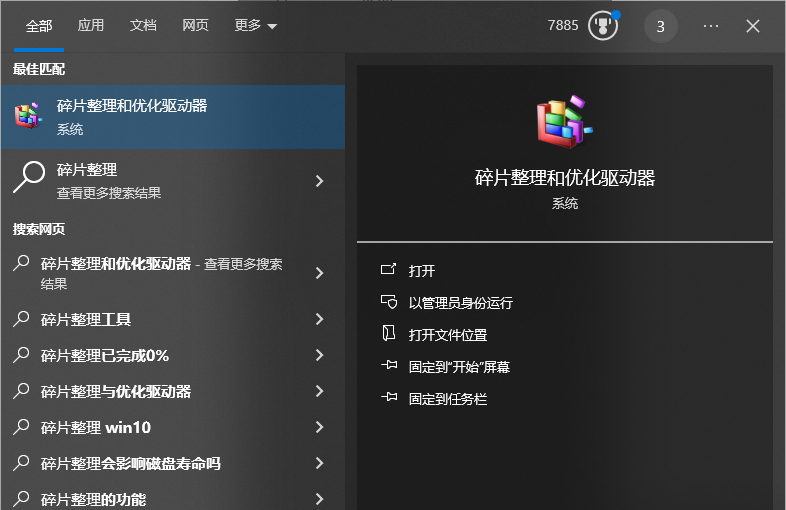The height and width of the screenshot is (510, 786).
Task: Select suggestion text 碎片整理已完成0%
Action: point(105,356)
